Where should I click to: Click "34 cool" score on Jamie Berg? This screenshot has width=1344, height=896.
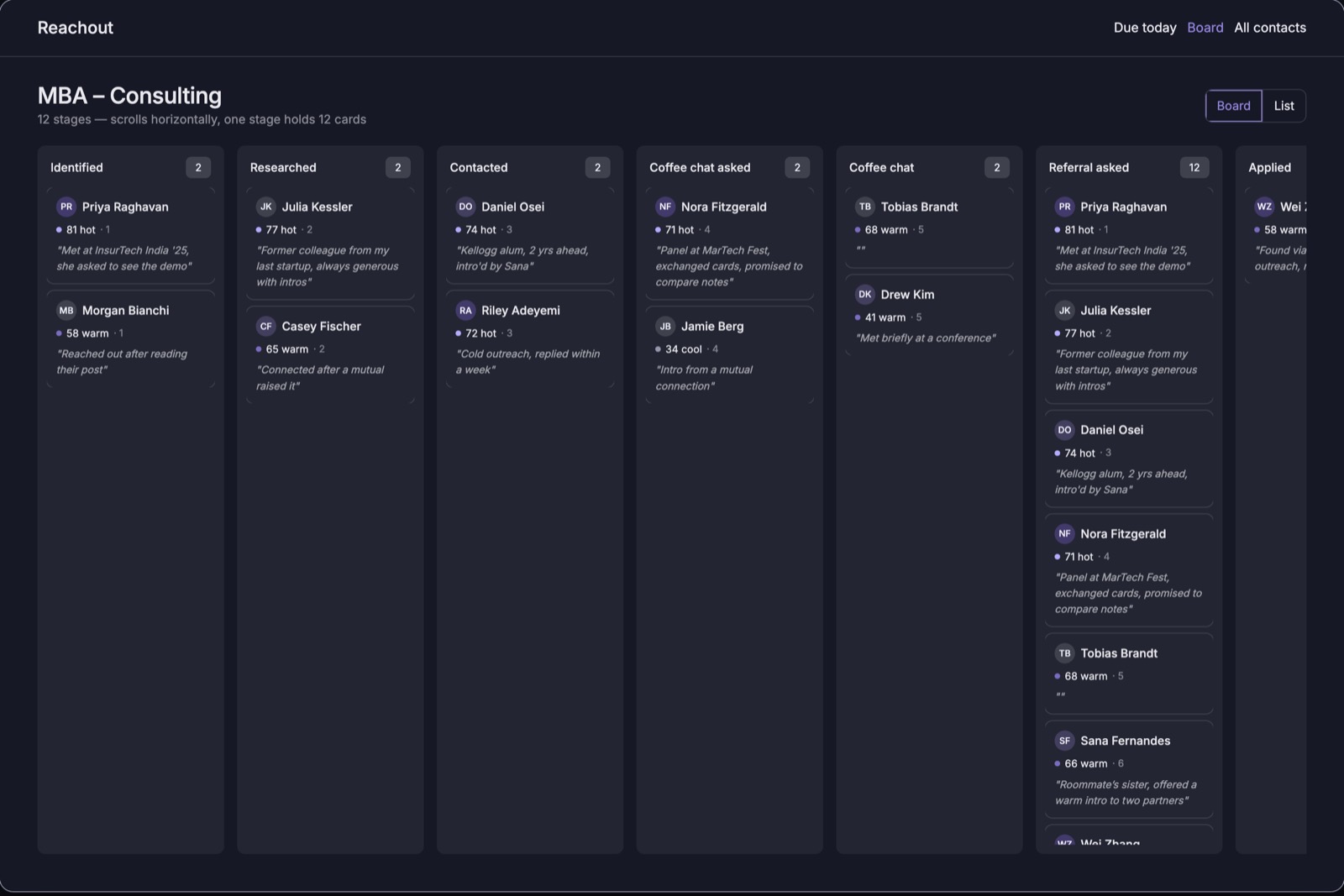click(x=683, y=348)
